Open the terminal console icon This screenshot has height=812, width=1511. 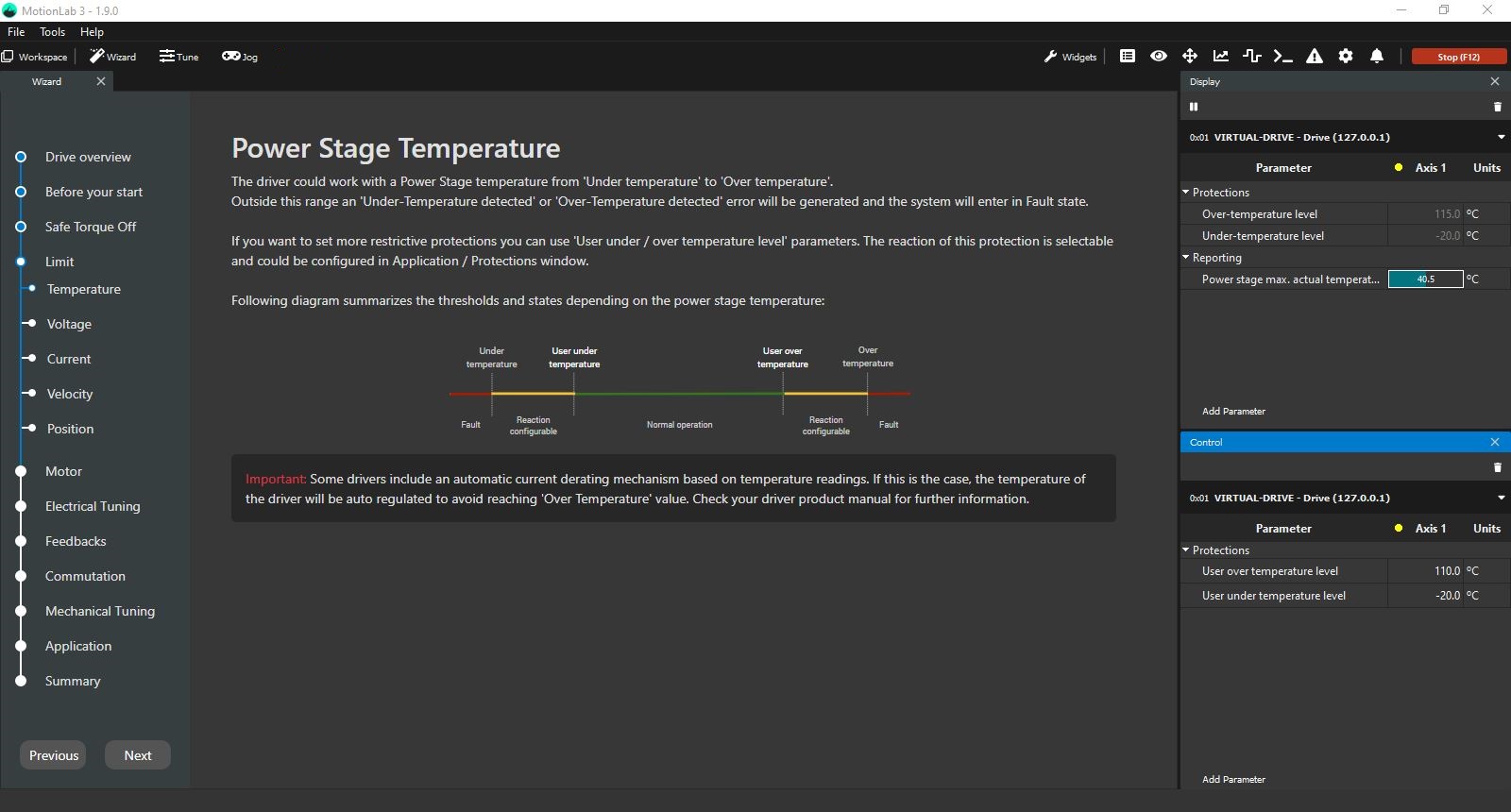[1282, 57]
